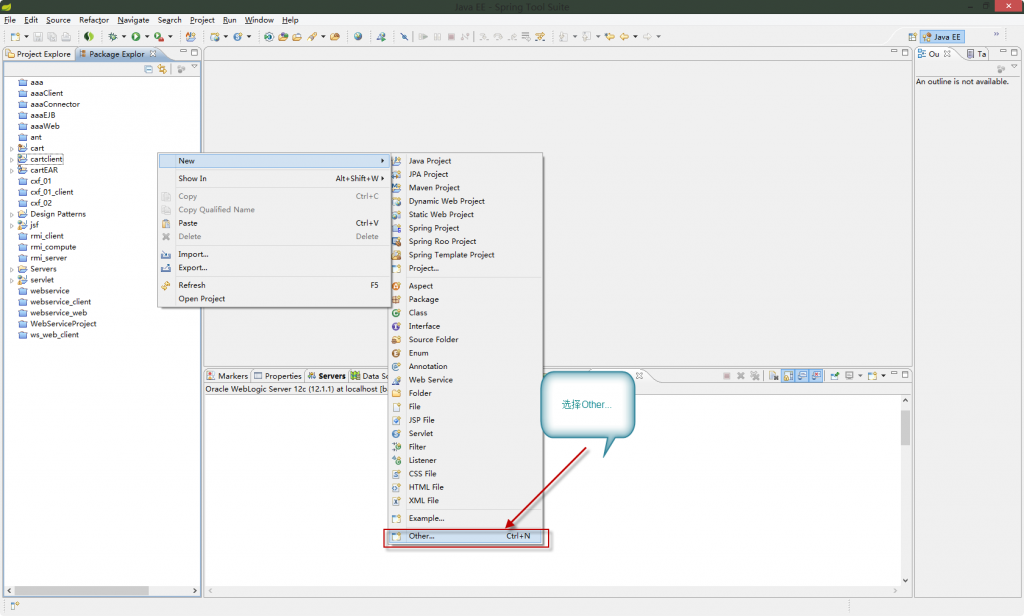Click Import... in the context menu
1024x616 pixels.
[274, 254]
